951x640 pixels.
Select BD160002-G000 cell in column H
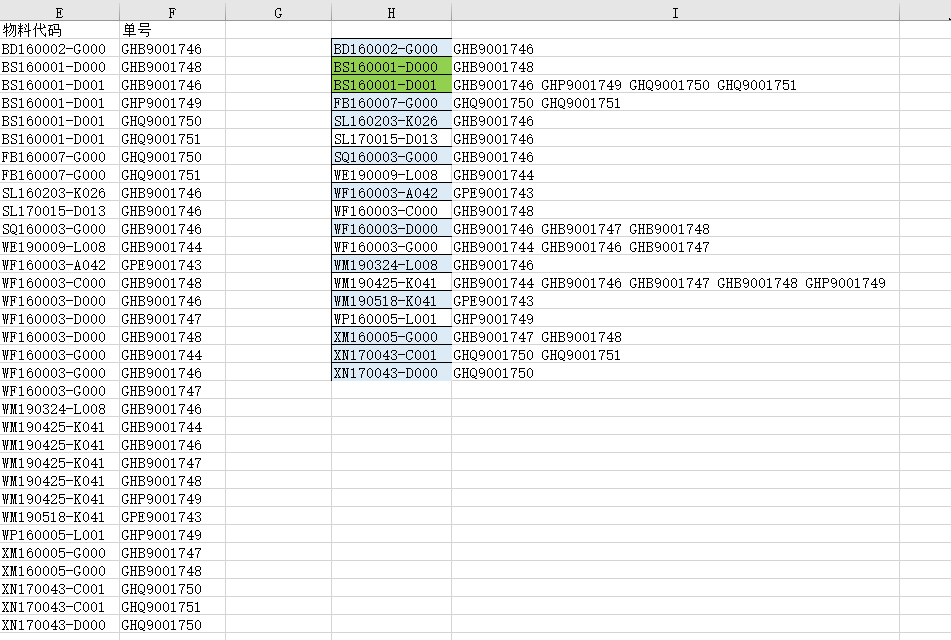(391, 49)
